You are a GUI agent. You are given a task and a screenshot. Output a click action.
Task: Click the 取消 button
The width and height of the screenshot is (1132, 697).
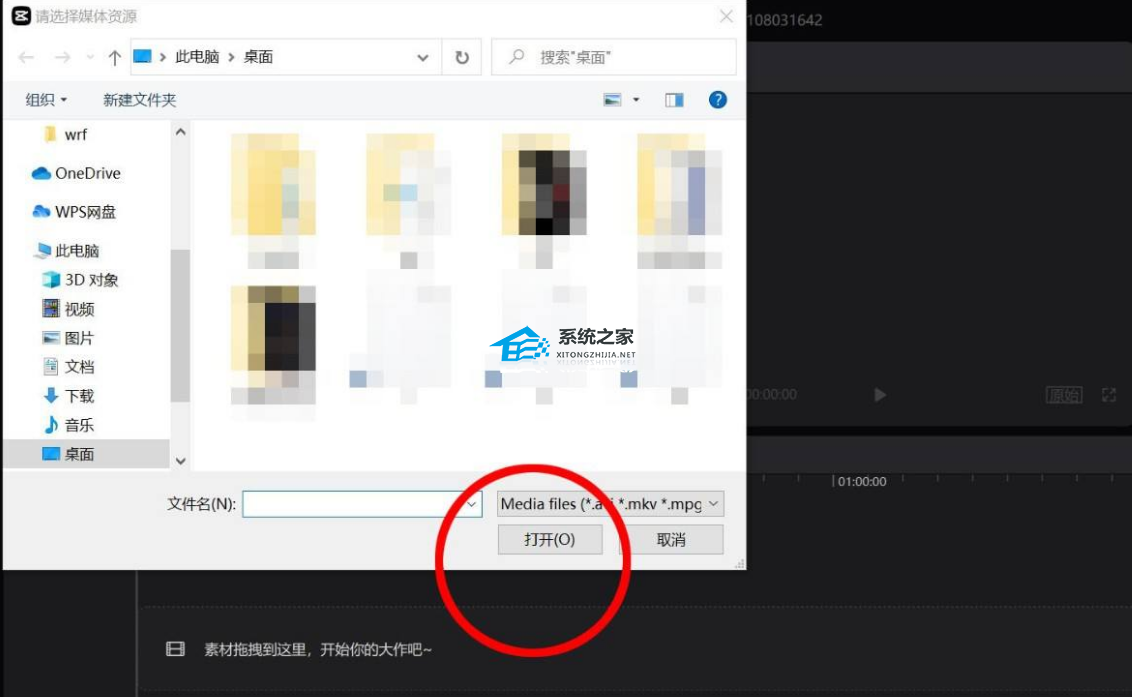671,540
